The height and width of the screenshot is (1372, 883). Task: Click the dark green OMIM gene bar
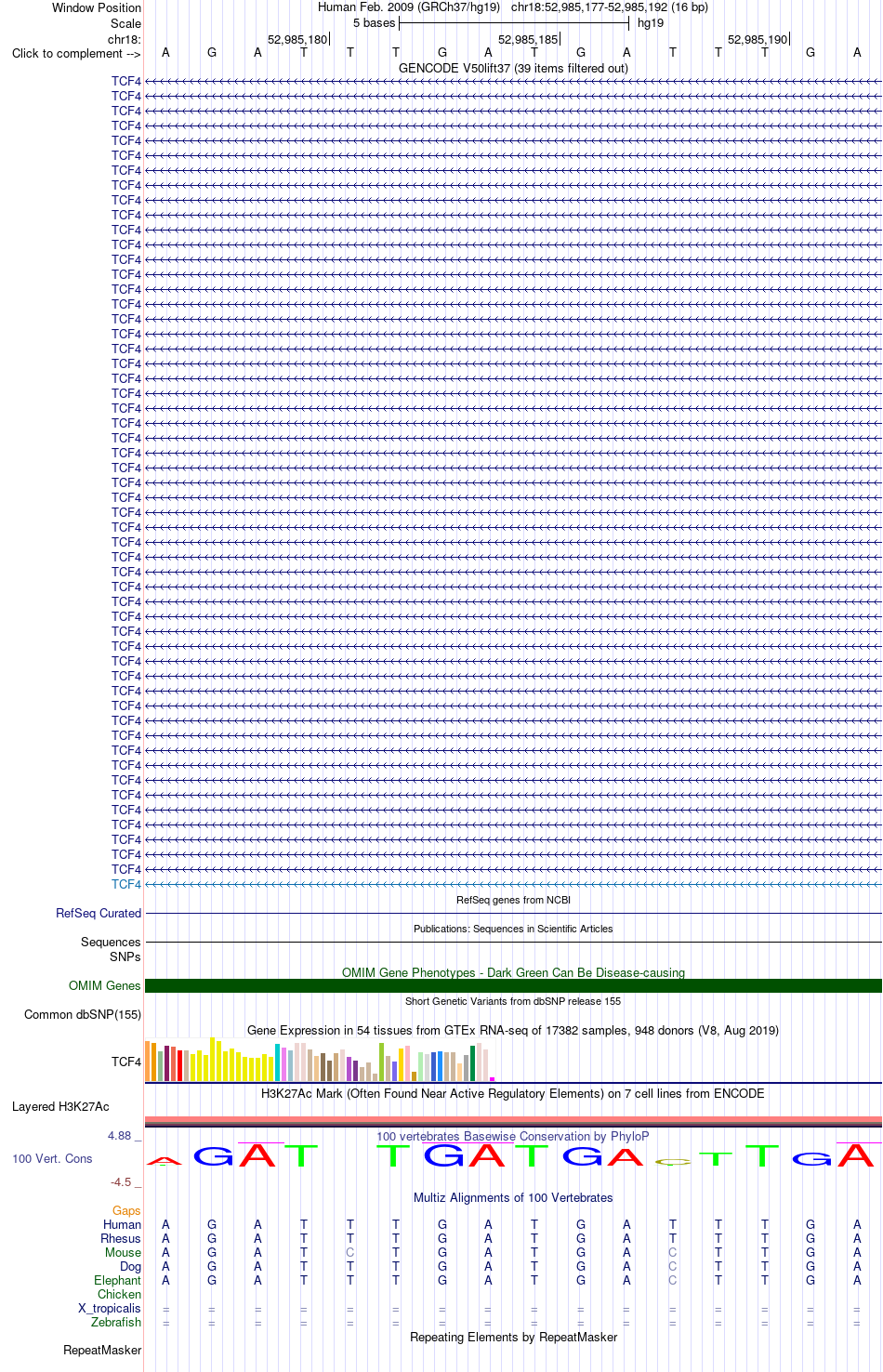click(513, 985)
